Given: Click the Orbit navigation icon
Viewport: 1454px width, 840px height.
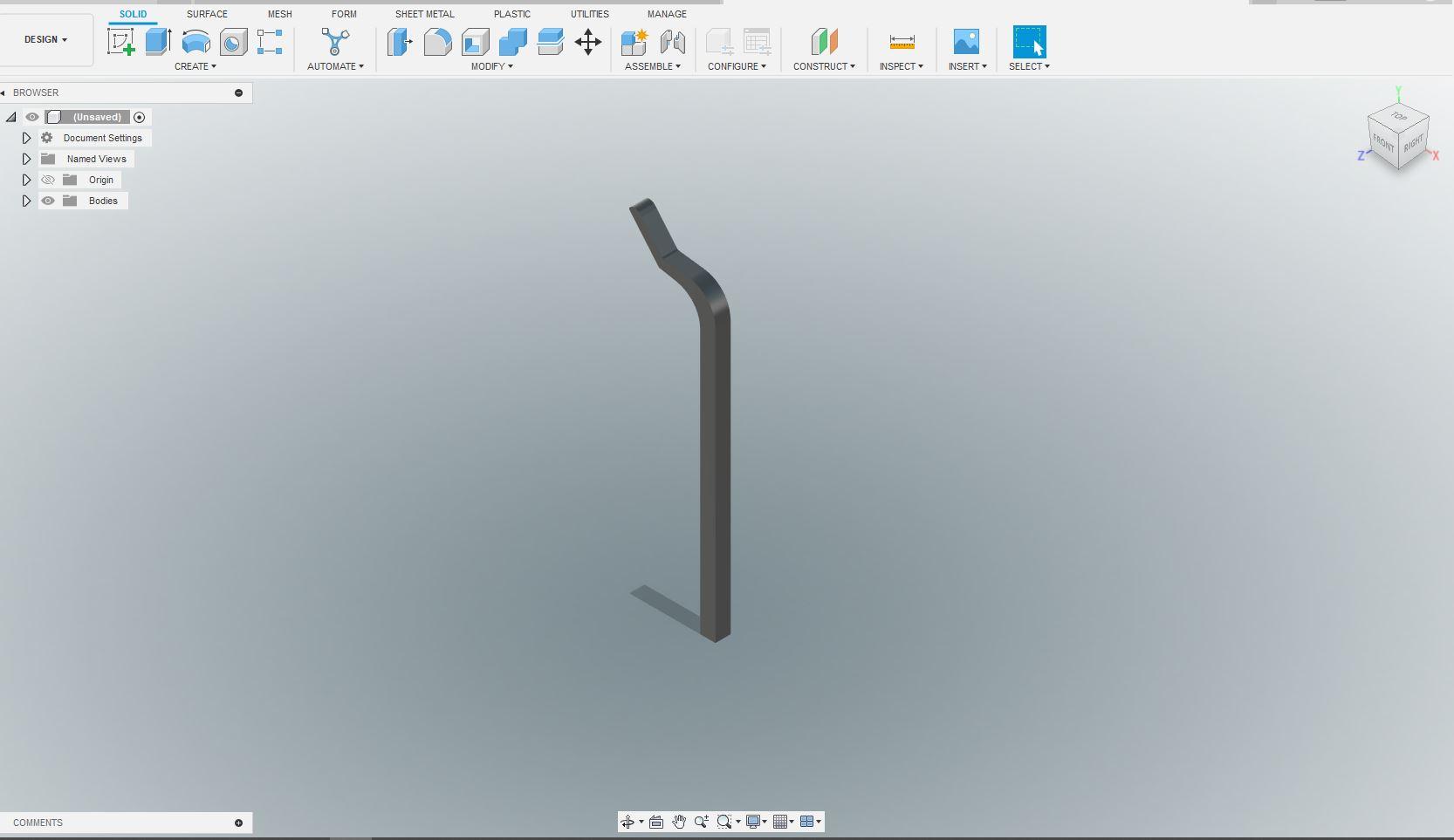Looking at the screenshot, I should tap(628, 822).
